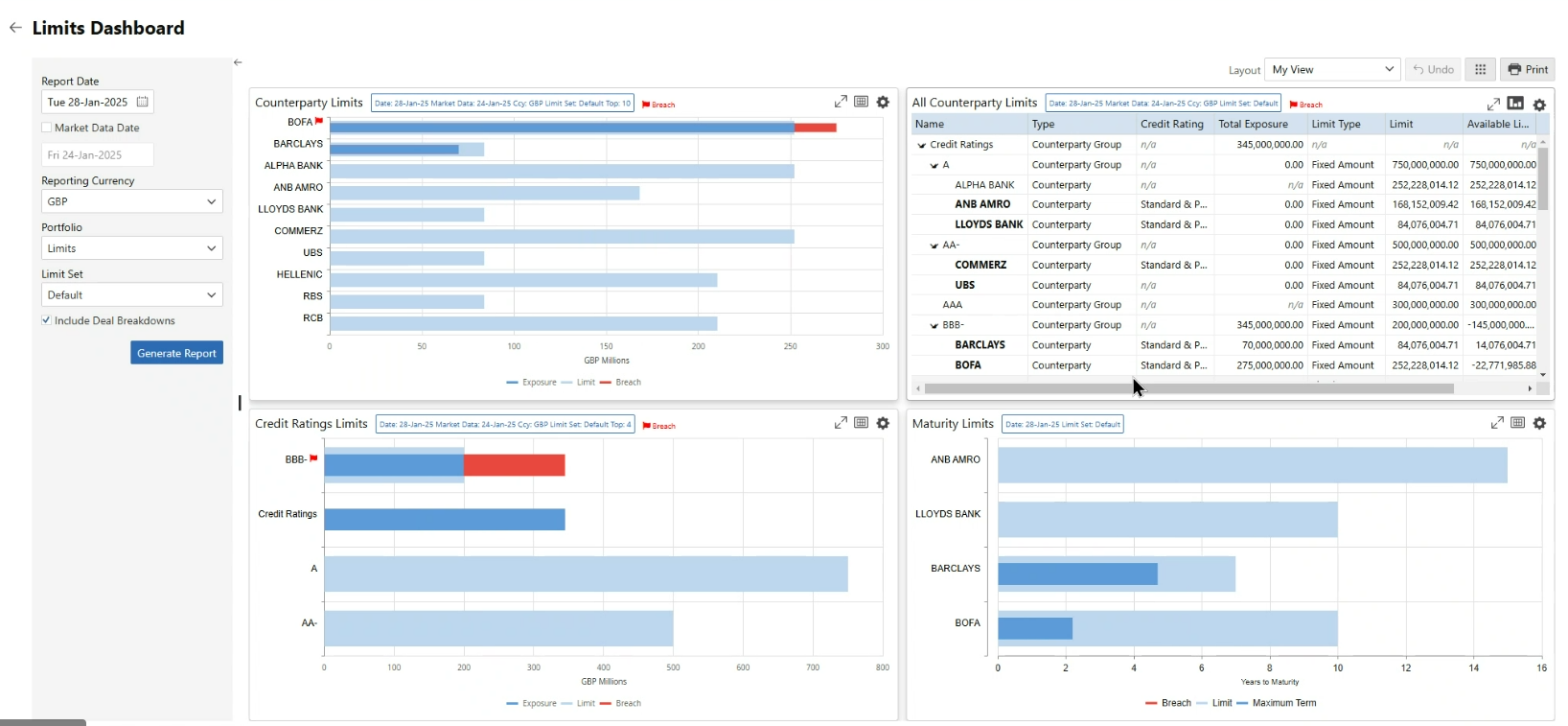Collapse the Credit Ratings tree row
This screenshot has height=726, width=1568.
coord(922,146)
